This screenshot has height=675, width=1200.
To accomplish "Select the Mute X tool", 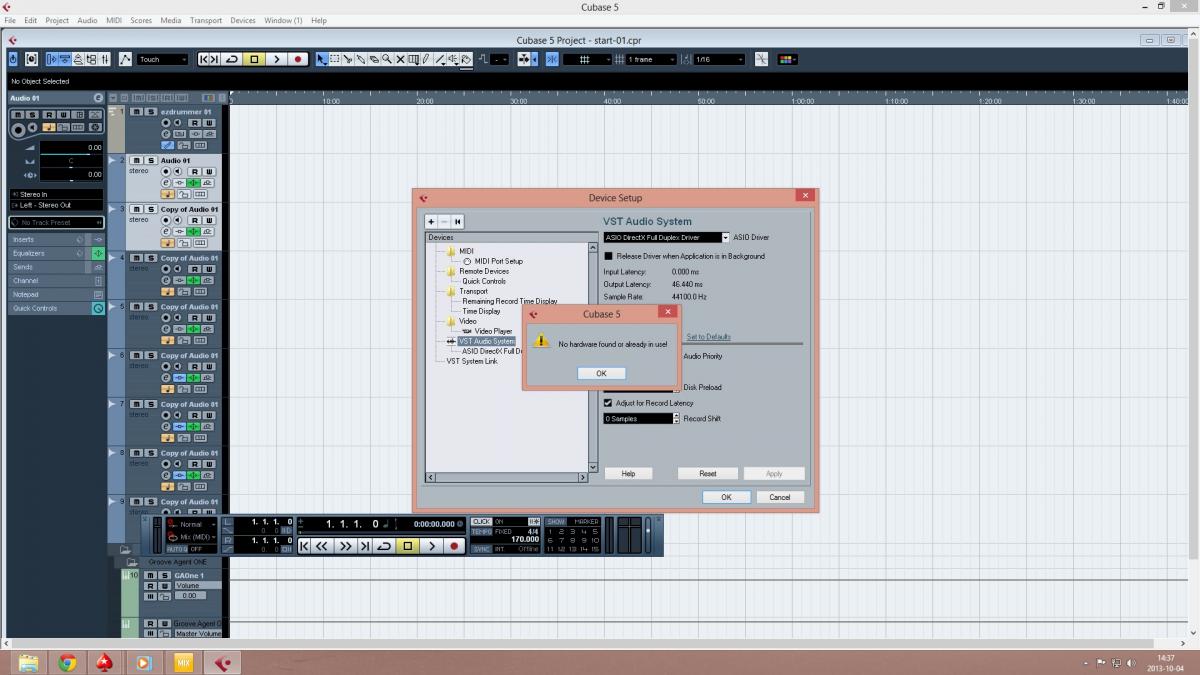I will [x=399, y=59].
